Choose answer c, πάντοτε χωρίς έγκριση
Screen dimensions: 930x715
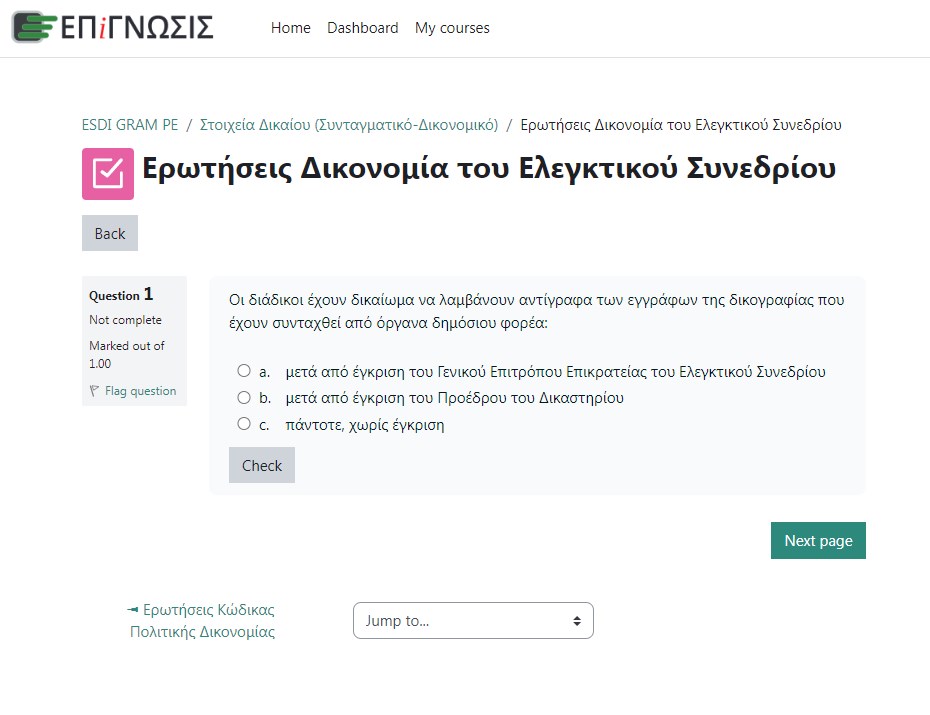pos(244,423)
